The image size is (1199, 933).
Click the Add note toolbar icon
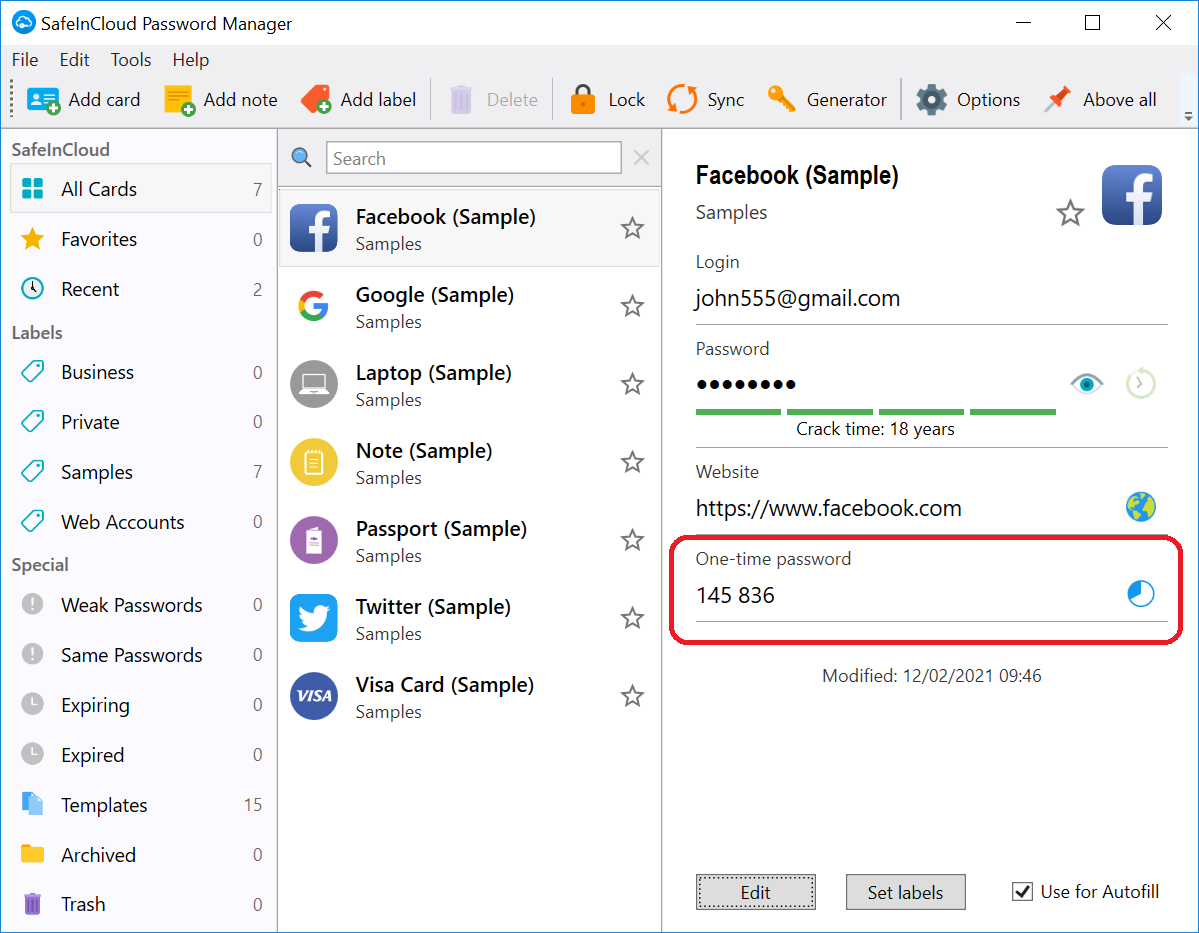coord(180,100)
